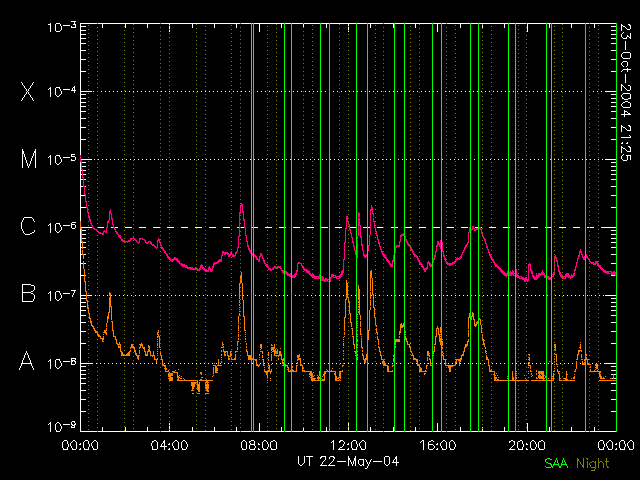Click the 10^-6 y-axis label
This screenshot has width=640, height=480.
[62, 227]
